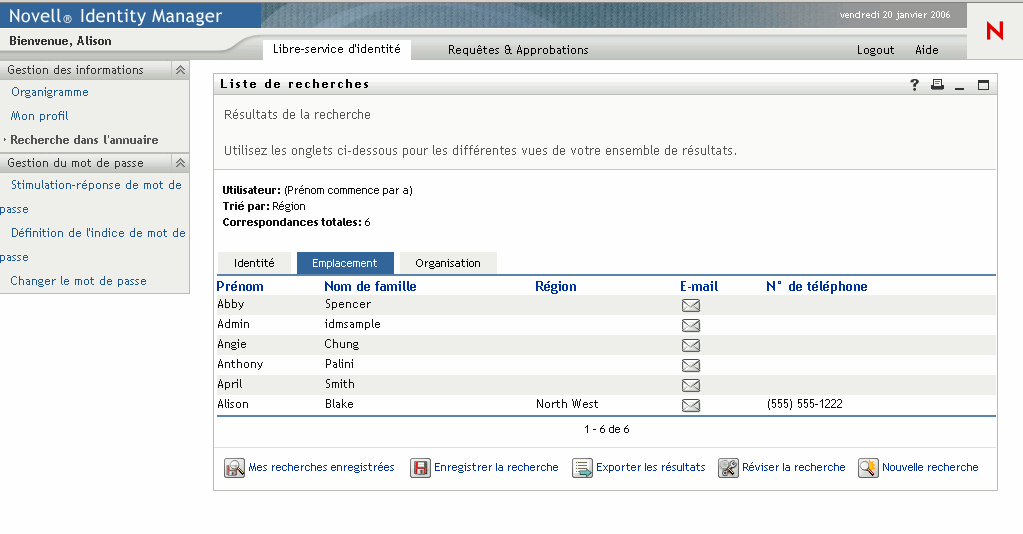Open Organigramme in the sidebar

50,92
